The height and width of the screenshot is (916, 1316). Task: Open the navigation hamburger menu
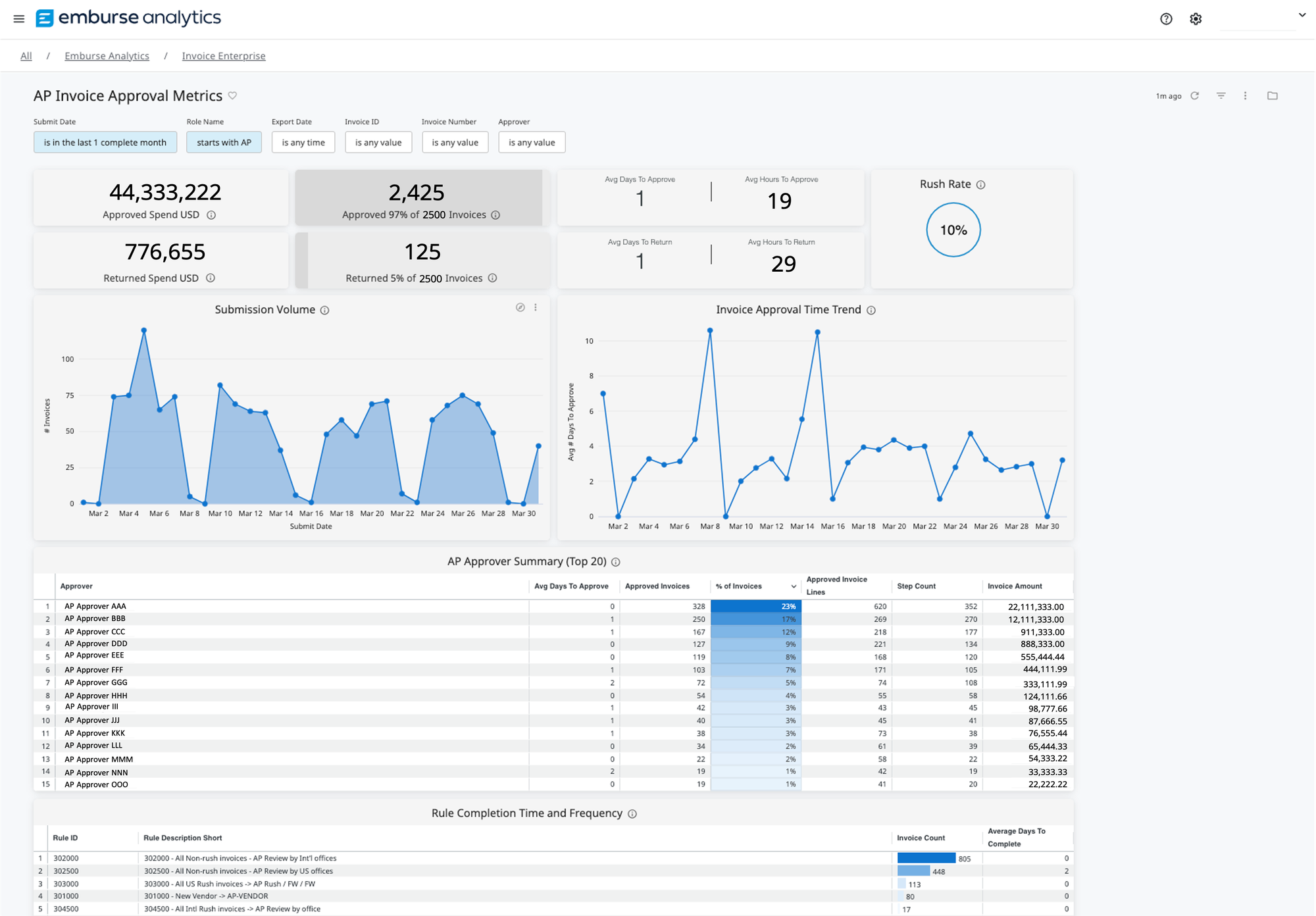click(18, 18)
